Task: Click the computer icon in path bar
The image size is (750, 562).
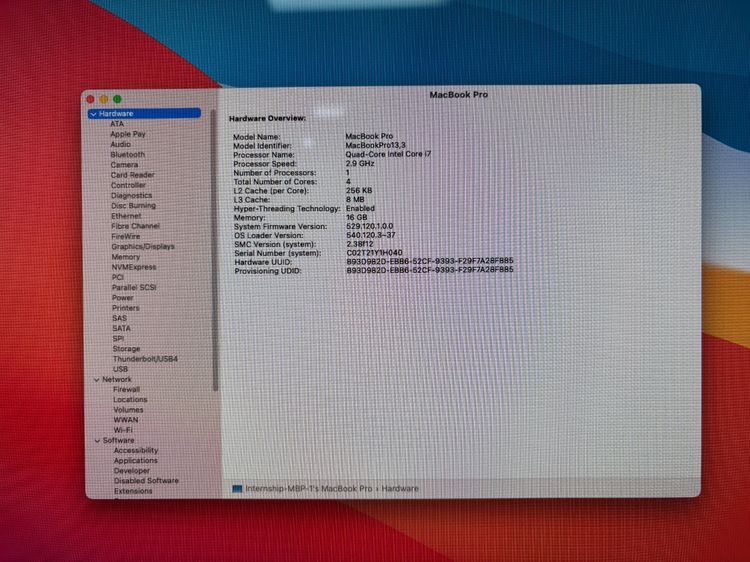Action: 237,489
